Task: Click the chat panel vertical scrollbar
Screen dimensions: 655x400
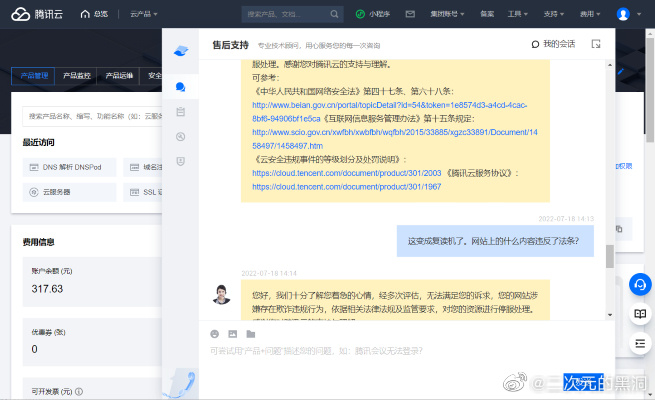Action: coord(610,255)
